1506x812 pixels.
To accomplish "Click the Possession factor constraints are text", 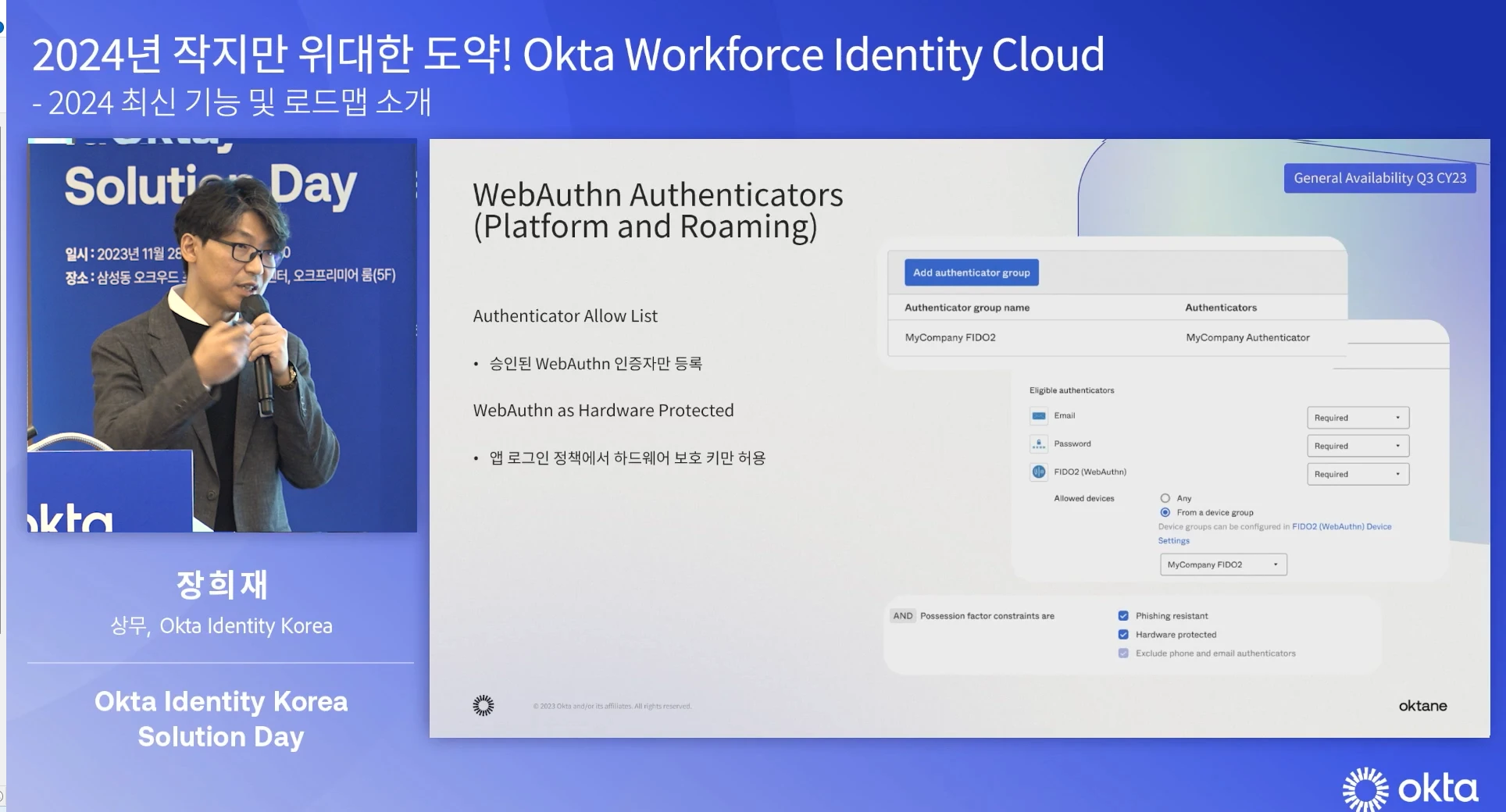I will (987, 616).
